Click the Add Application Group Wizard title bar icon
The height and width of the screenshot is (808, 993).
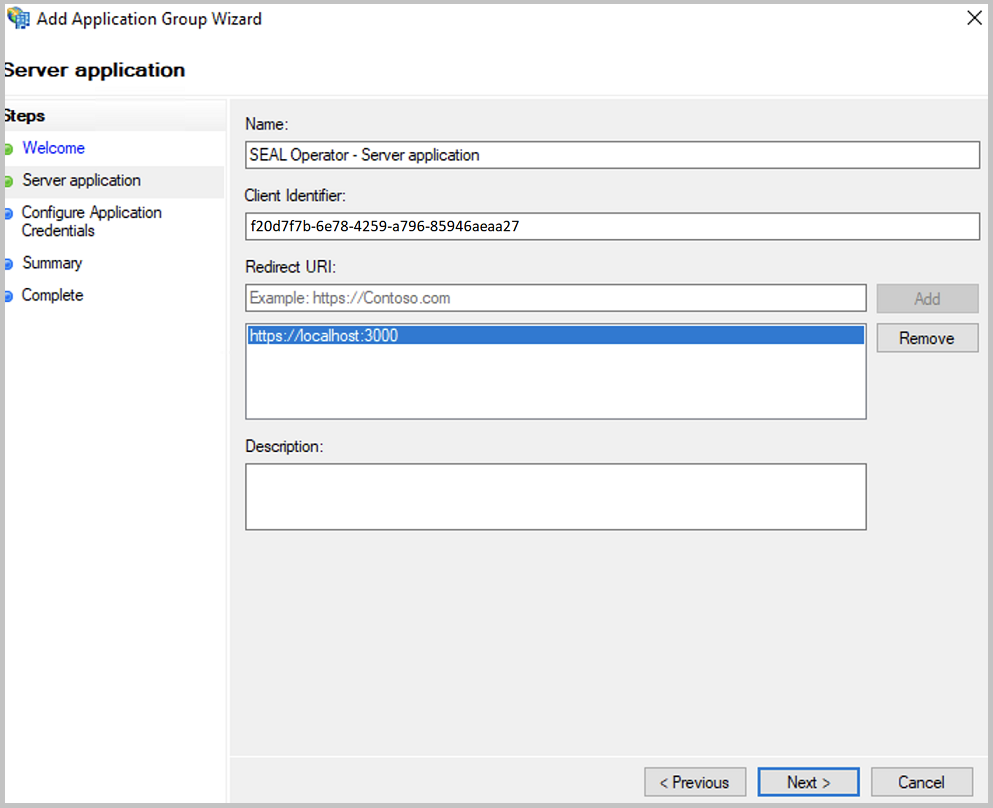17,18
